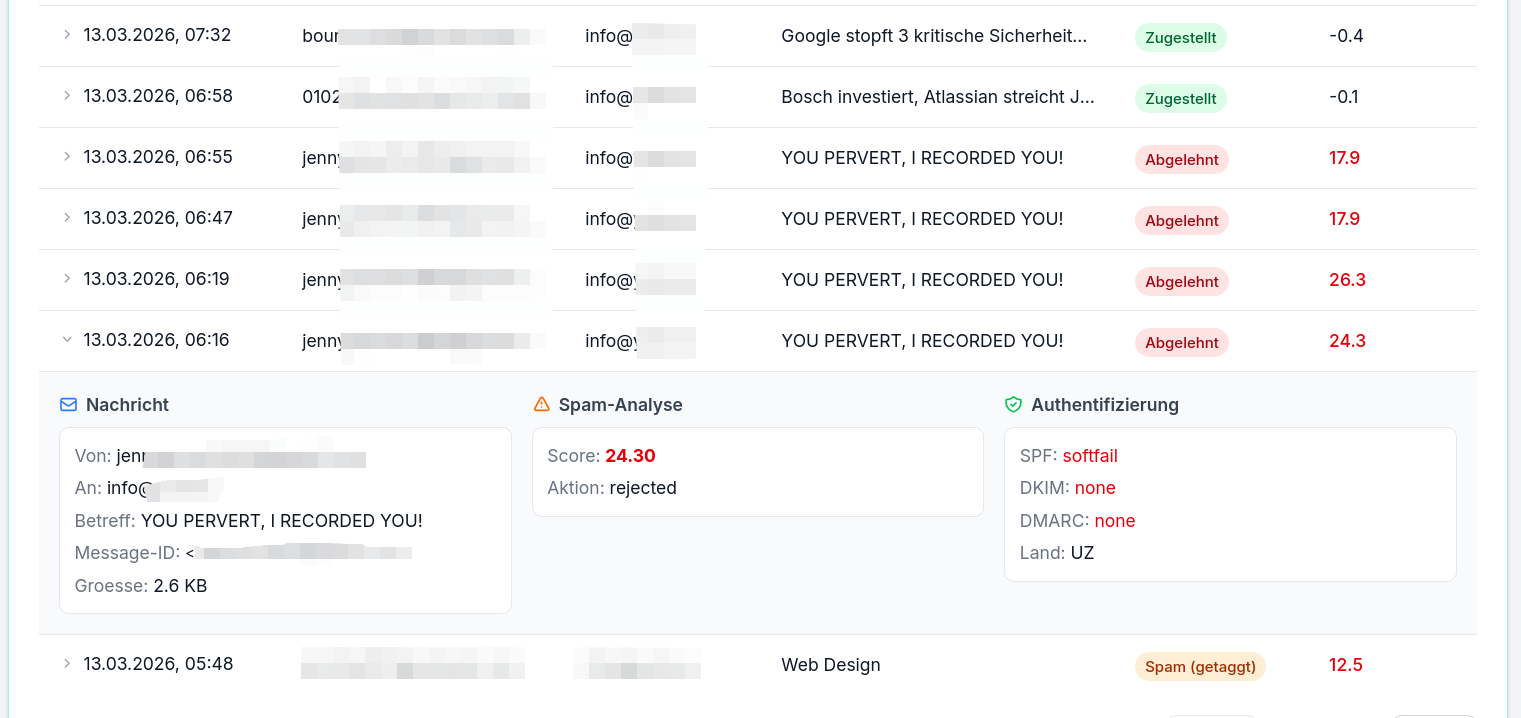
Task: Click the warning triangle icon beside Spam-Analyse
Action: [541, 404]
